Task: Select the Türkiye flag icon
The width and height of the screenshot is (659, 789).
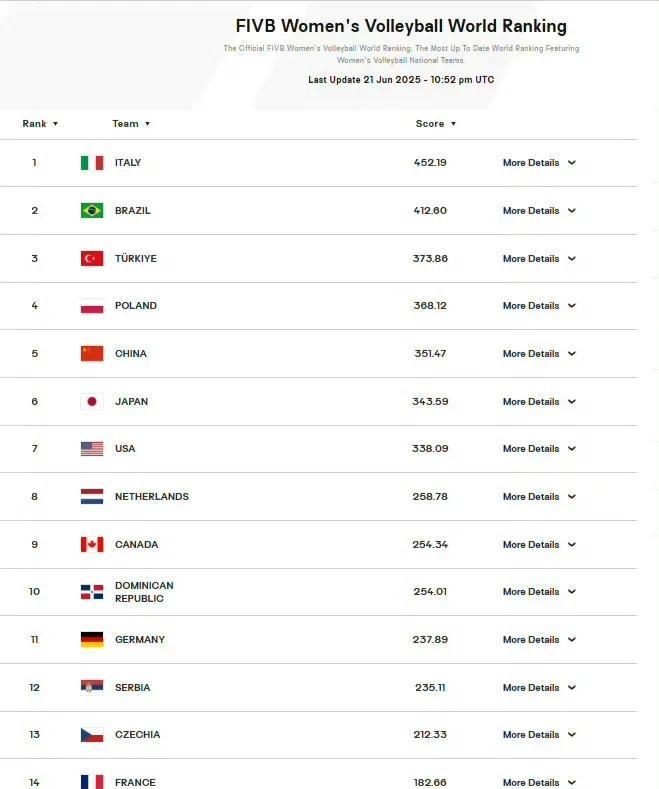Action: click(92, 258)
